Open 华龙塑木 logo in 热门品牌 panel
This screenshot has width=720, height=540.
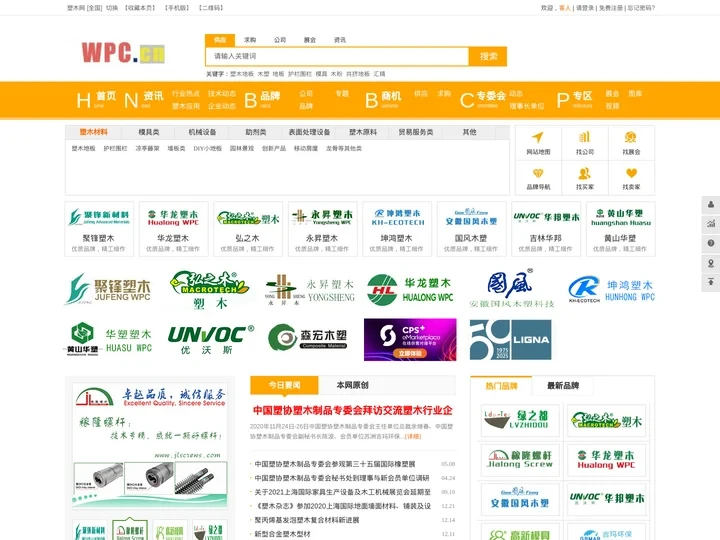point(606,460)
